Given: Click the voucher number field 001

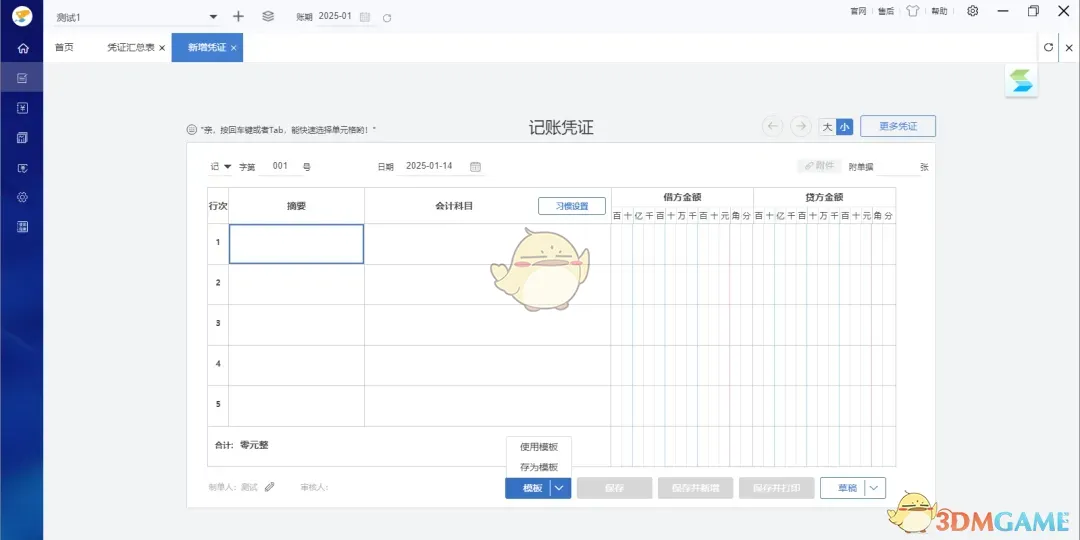Looking at the screenshot, I should pyautogui.click(x=280, y=166).
